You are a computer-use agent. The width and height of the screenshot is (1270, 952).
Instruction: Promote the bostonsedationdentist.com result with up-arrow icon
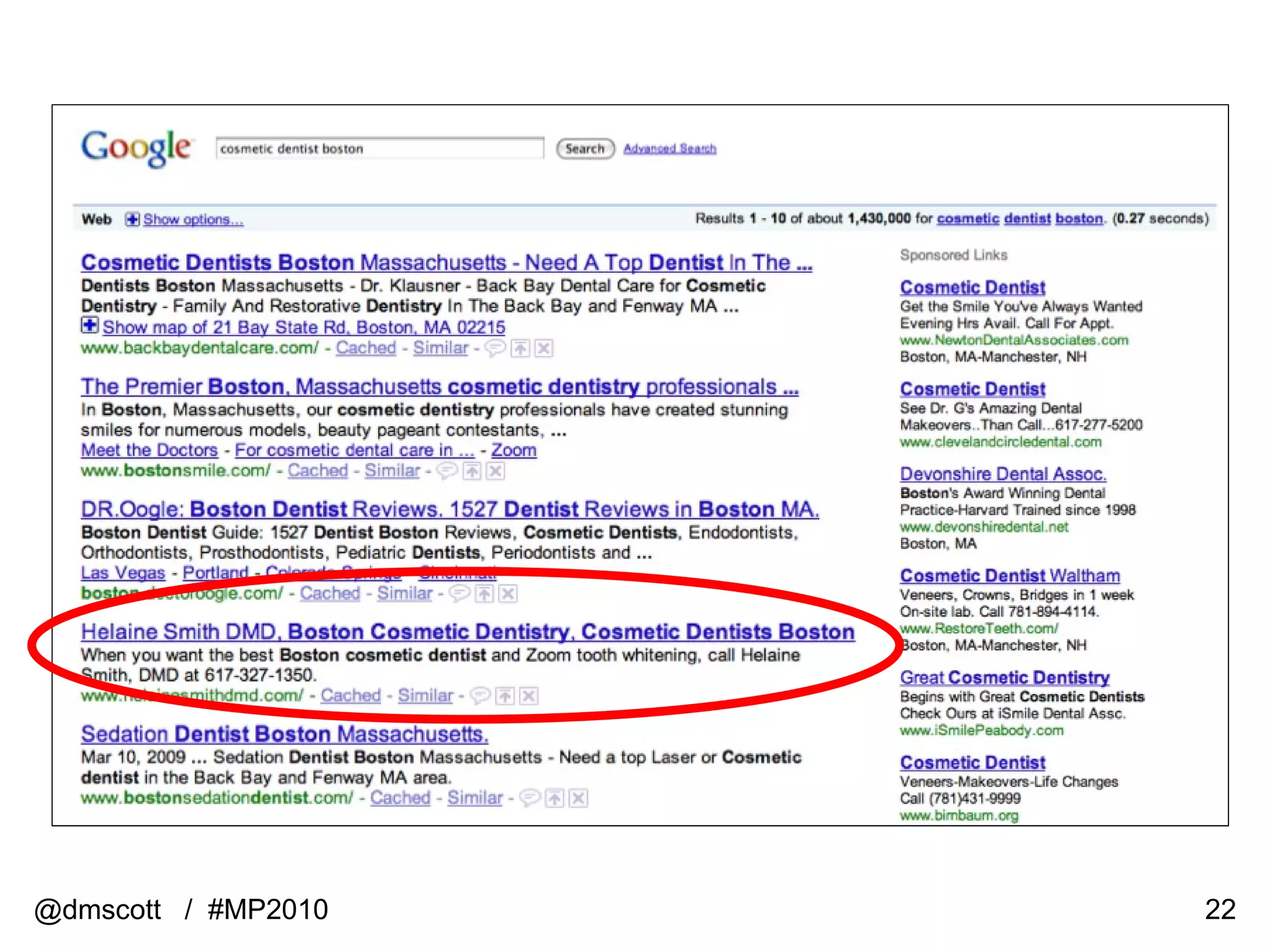pos(554,798)
